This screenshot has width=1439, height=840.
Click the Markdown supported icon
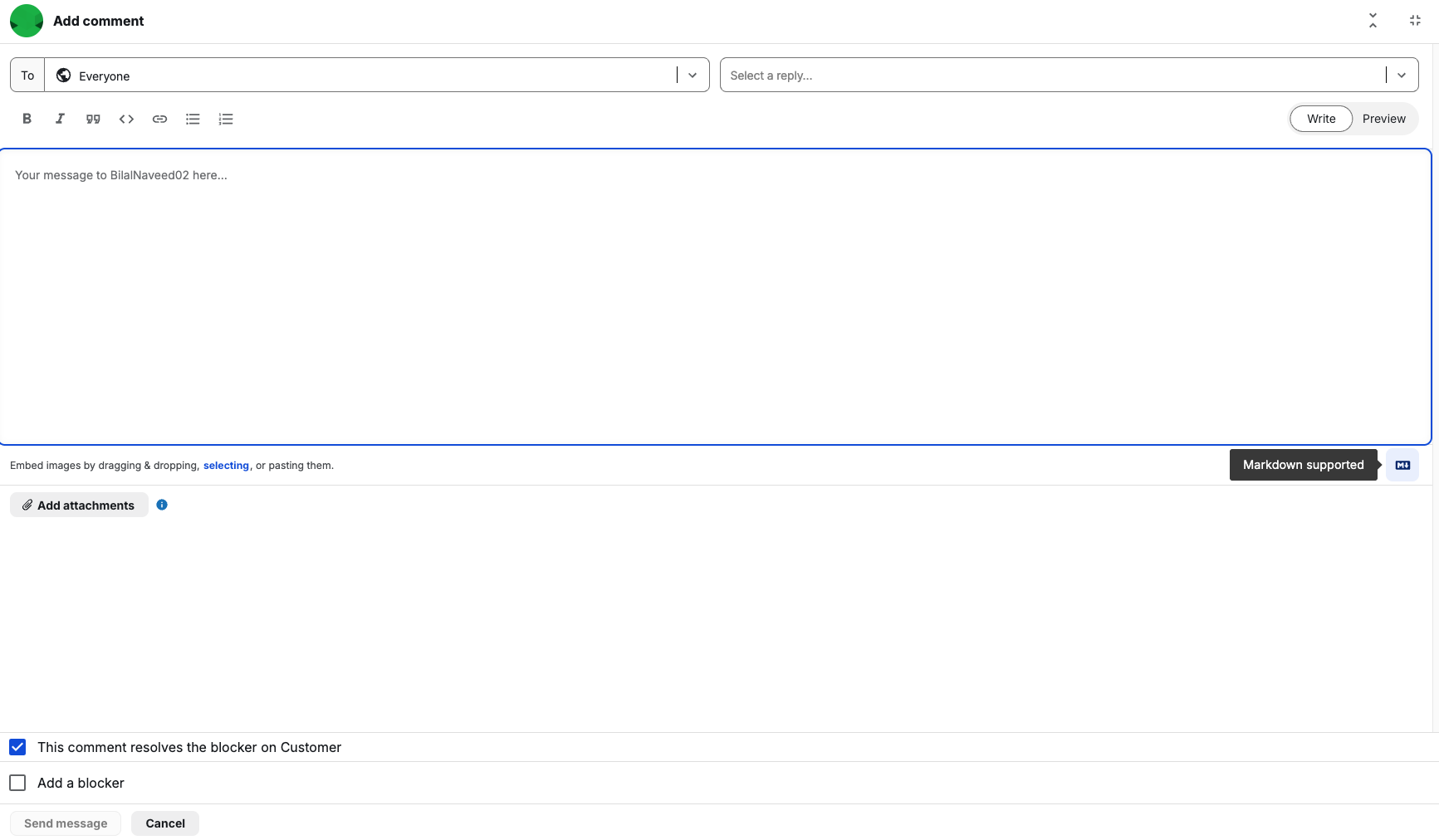(x=1402, y=465)
